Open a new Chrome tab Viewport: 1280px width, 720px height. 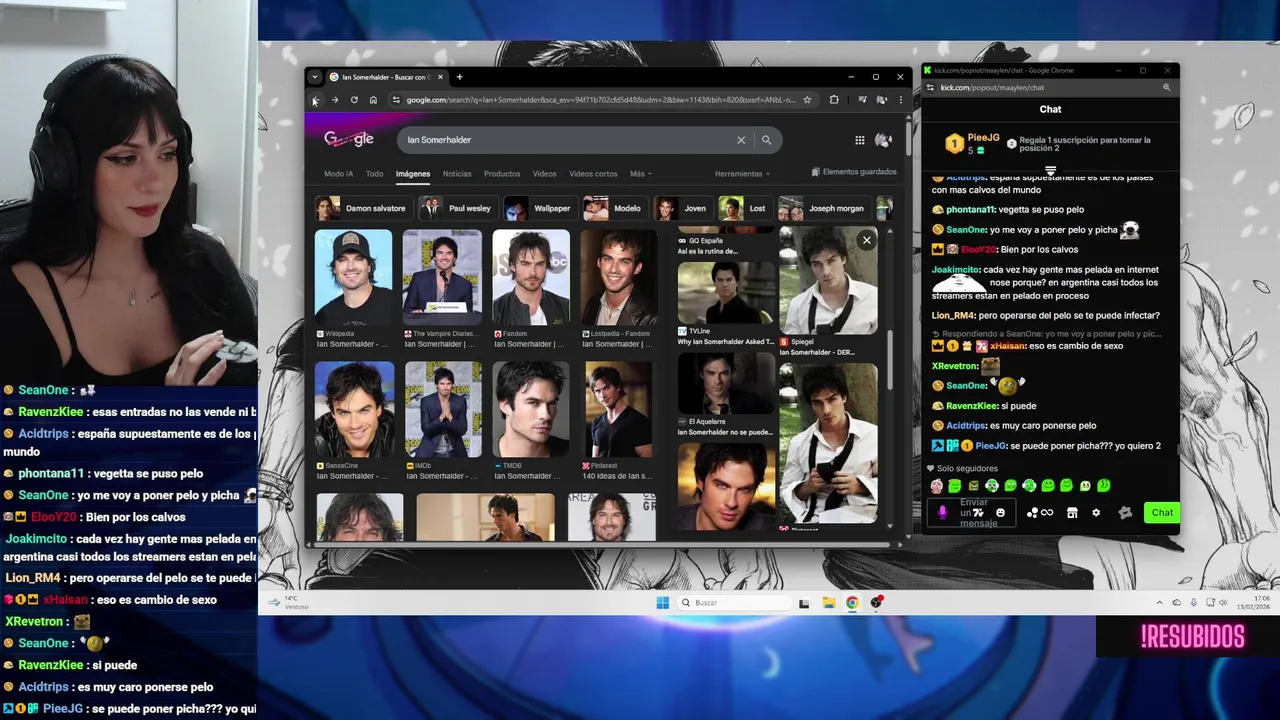coord(459,77)
